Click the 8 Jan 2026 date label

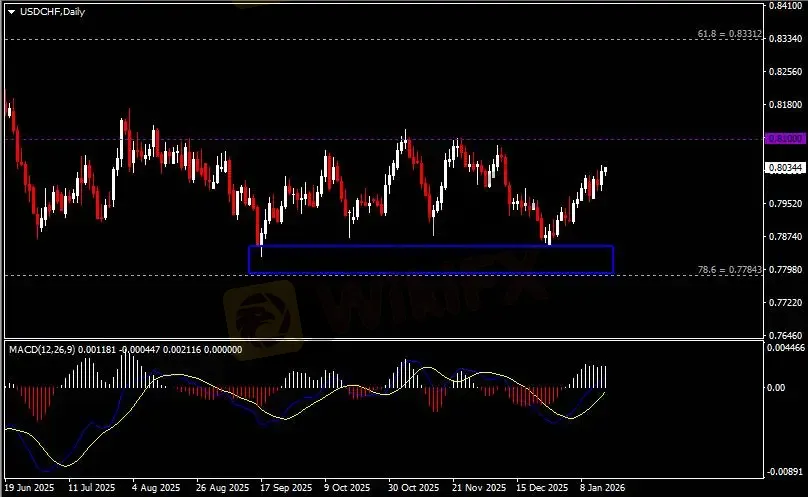click(602, 487)
